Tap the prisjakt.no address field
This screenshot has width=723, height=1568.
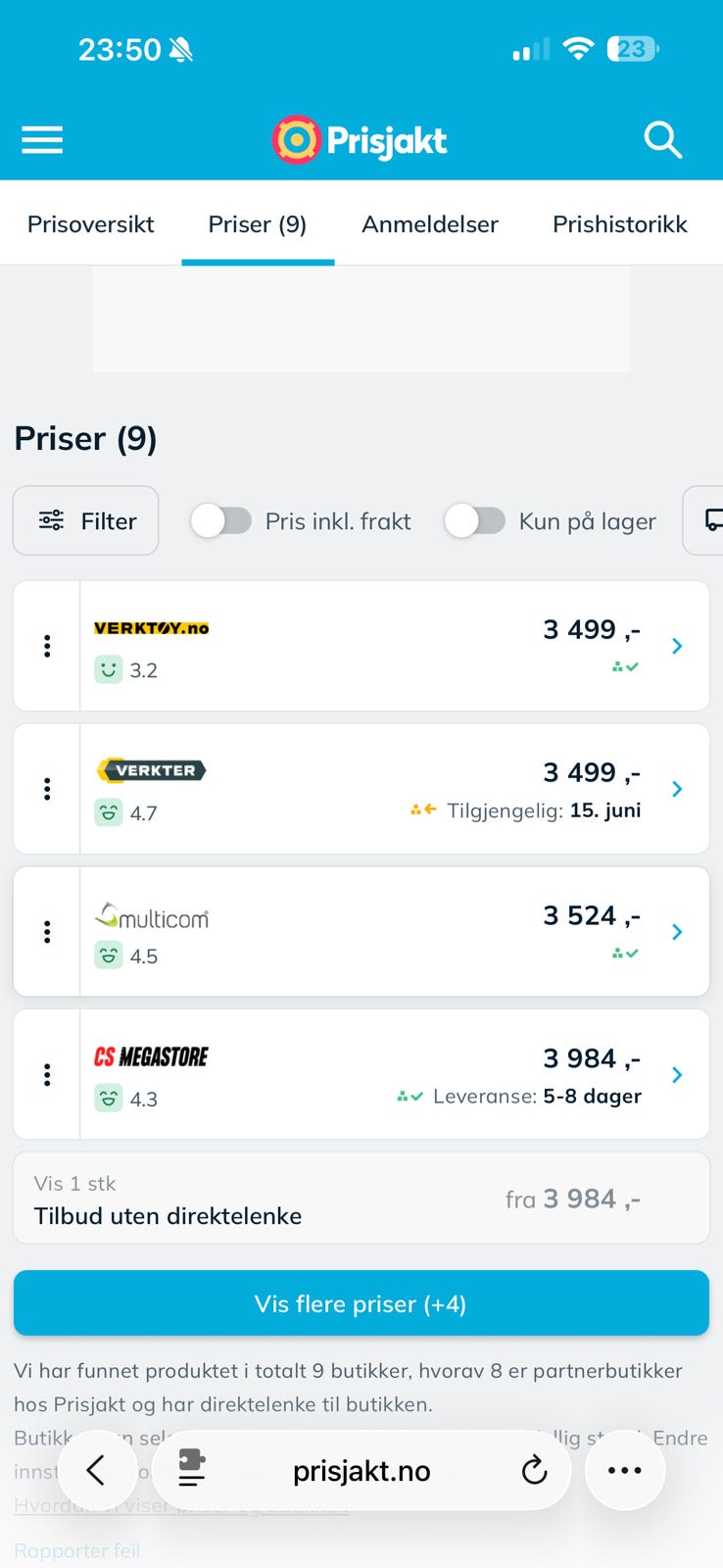[361, 1470]
